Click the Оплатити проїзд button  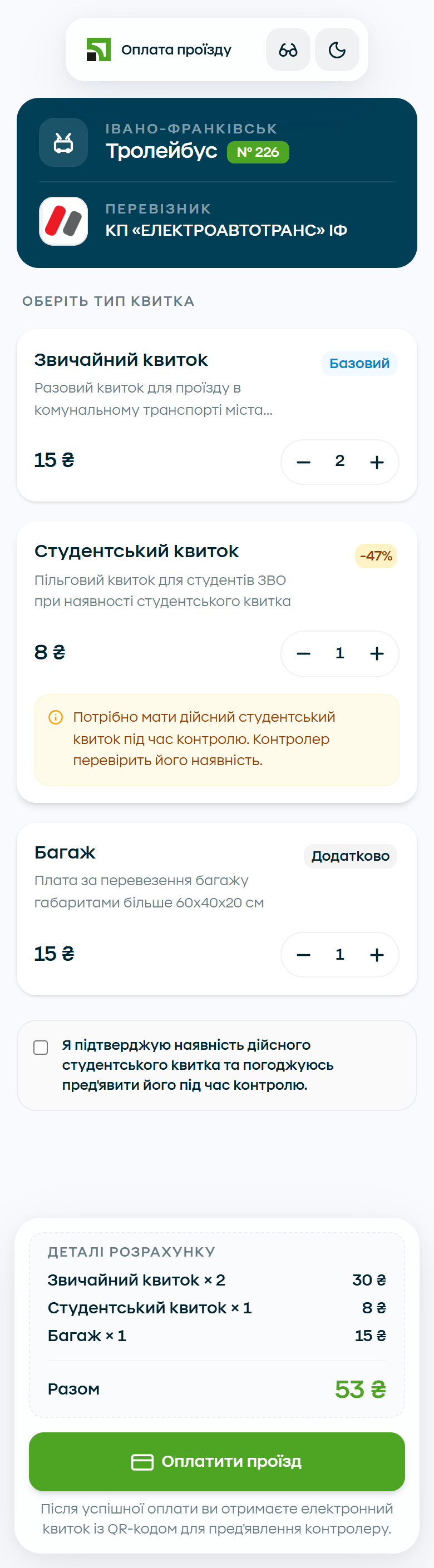coord(216,1461)
